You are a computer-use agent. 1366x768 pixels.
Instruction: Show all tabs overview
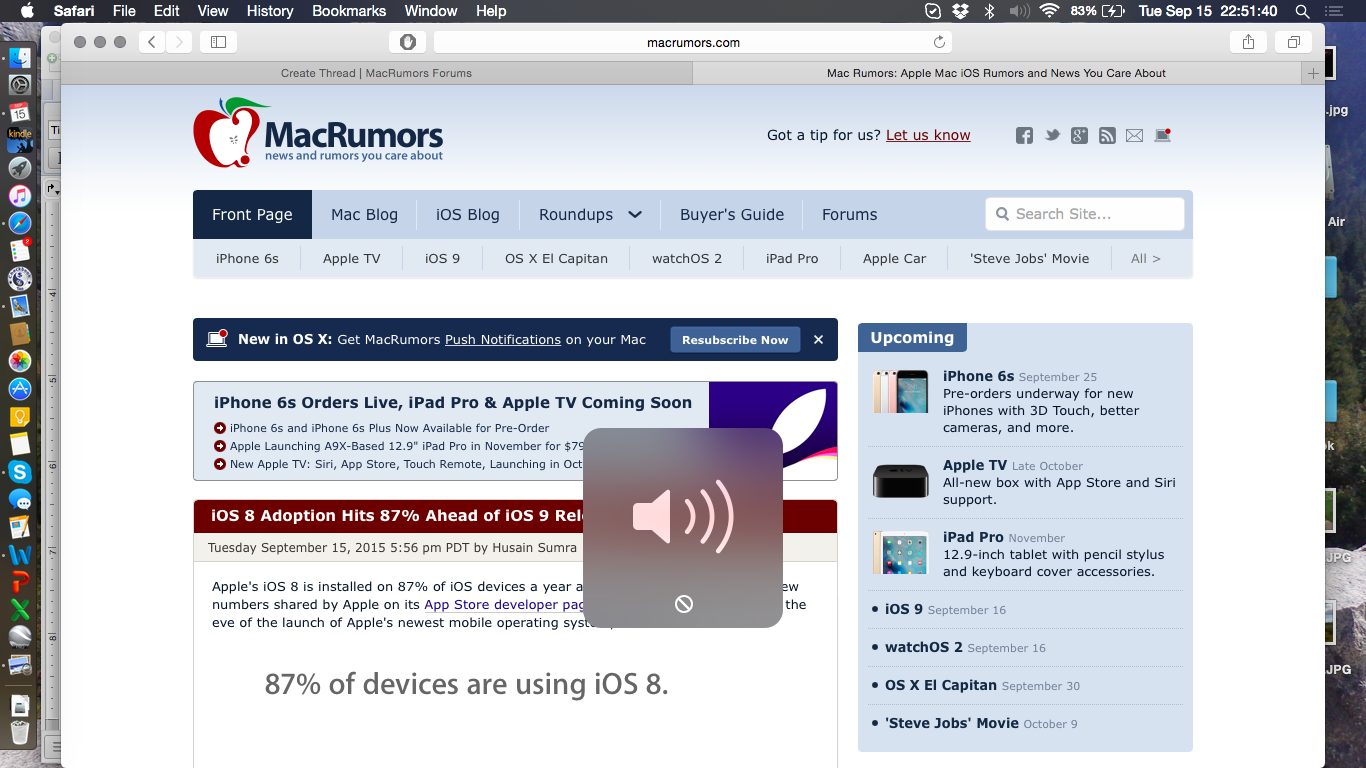click(1293, 42)
